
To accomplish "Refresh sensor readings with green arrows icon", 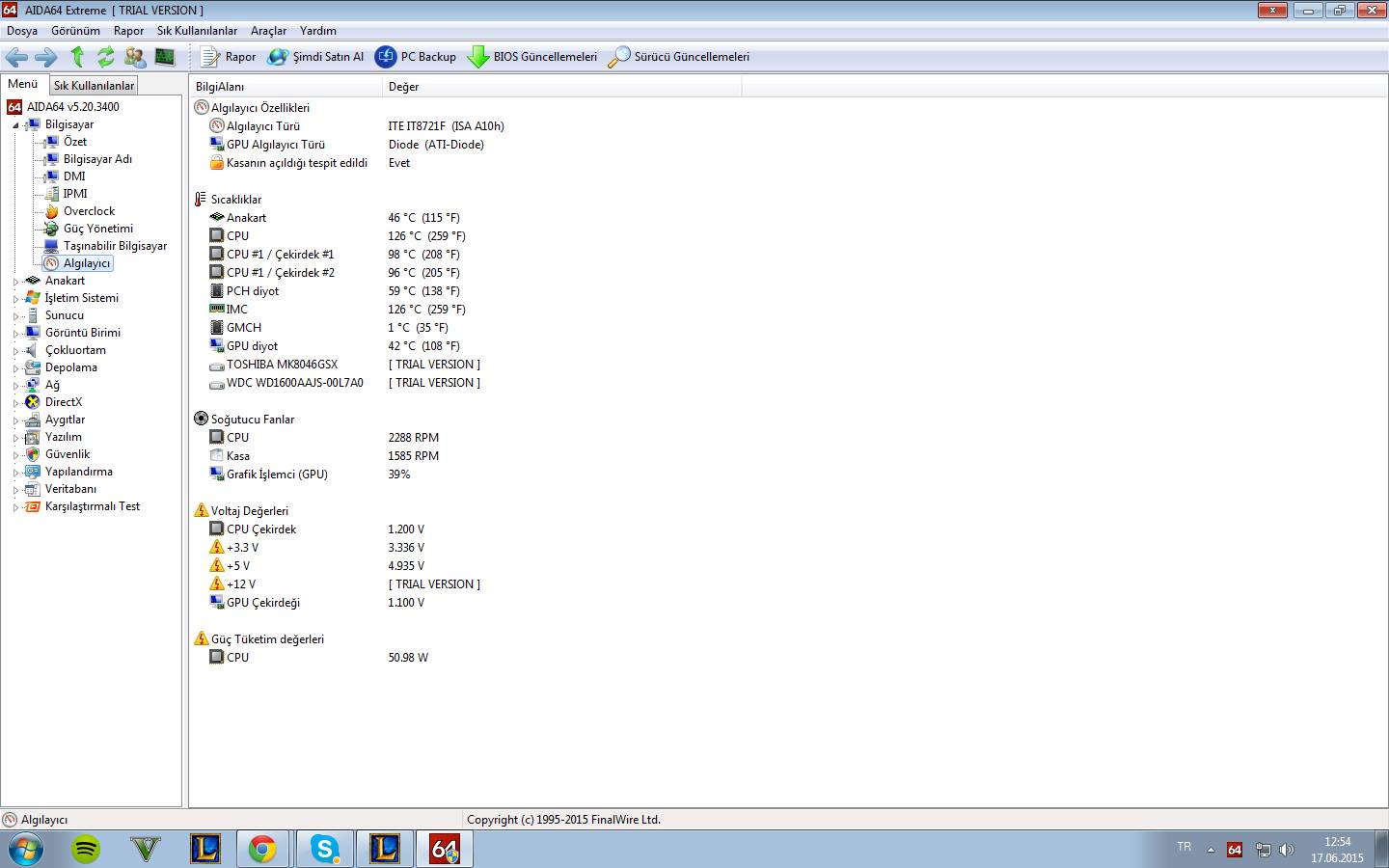I will coord(105,57).
